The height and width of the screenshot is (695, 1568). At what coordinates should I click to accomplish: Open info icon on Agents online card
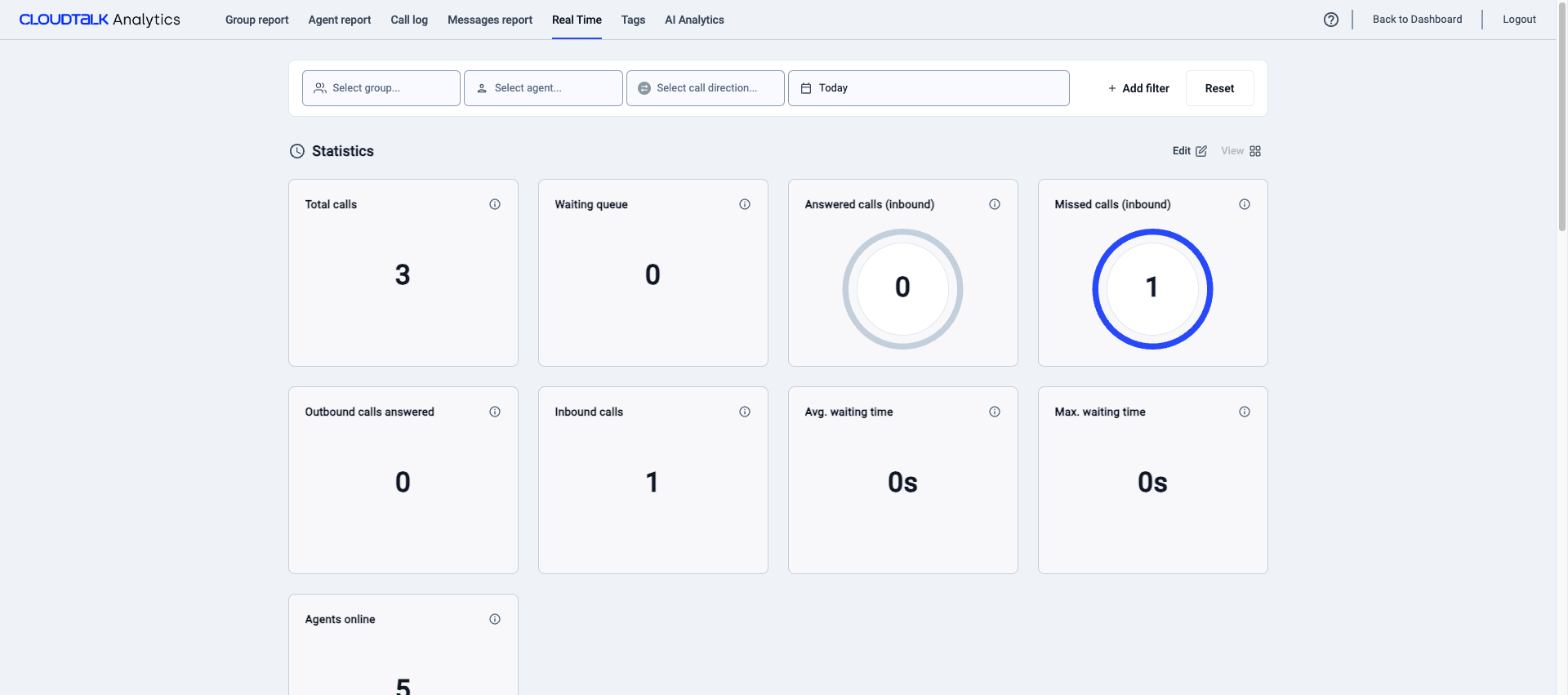point(495,619)
